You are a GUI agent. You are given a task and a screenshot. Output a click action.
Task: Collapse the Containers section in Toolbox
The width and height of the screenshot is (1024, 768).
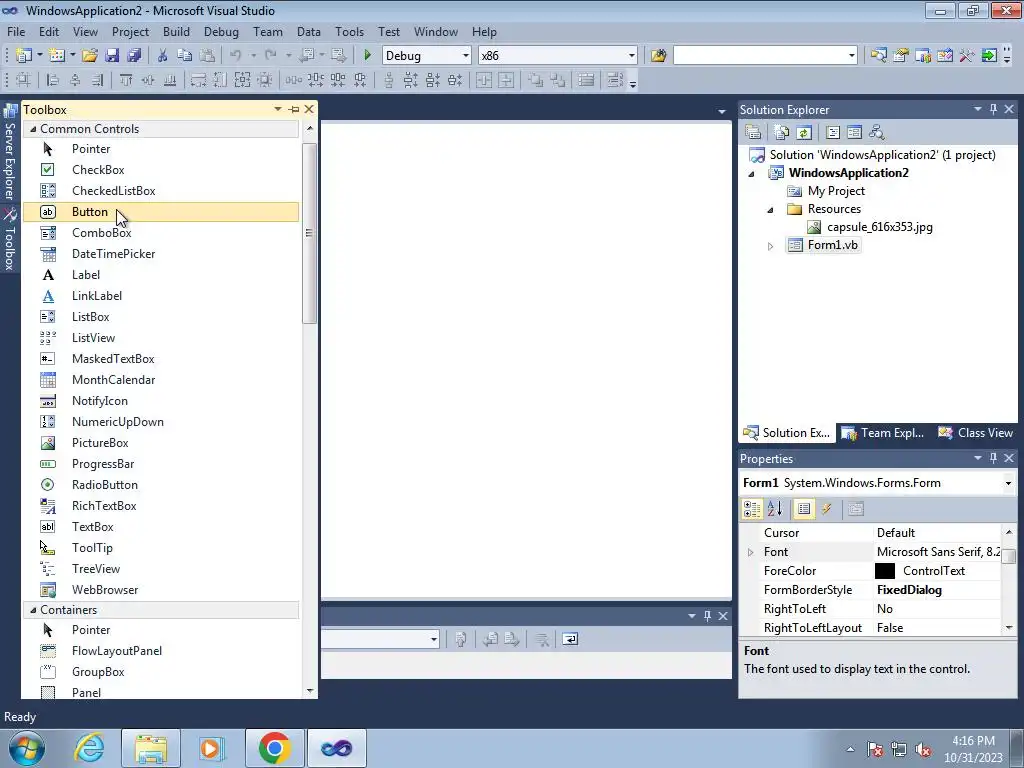pyautogui.click(x=33, y=610)
